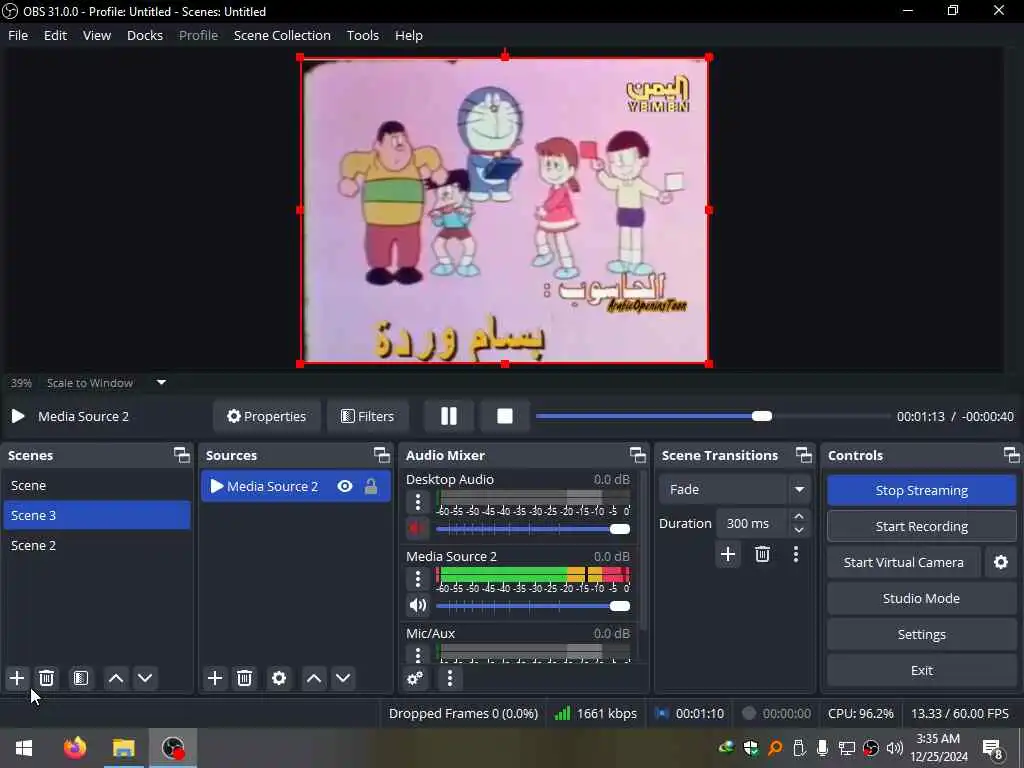
Task: Open Desktop Audio options three dots
Action: (418, 502)
